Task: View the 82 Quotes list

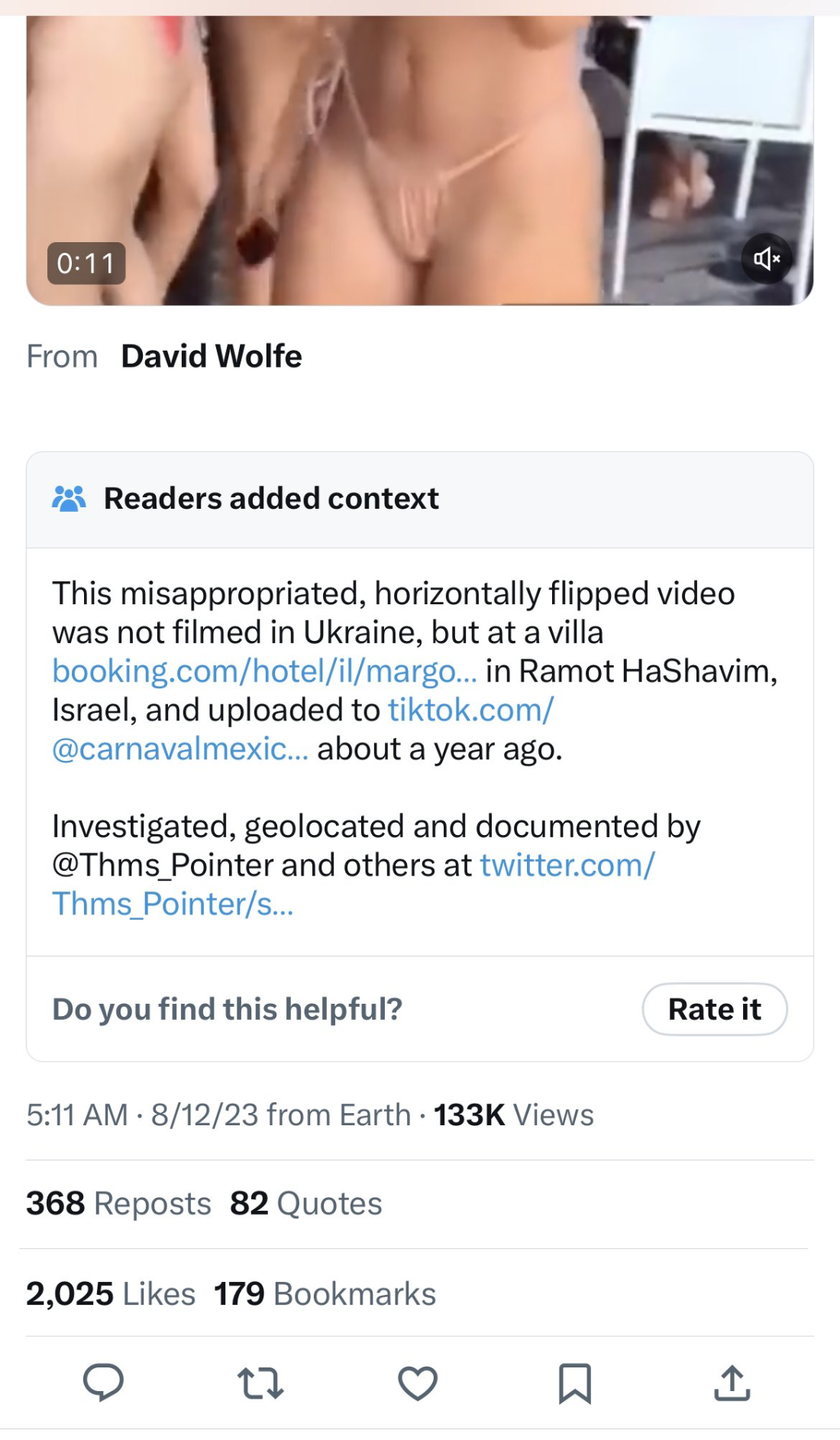Action: [x=305, y=1203]
